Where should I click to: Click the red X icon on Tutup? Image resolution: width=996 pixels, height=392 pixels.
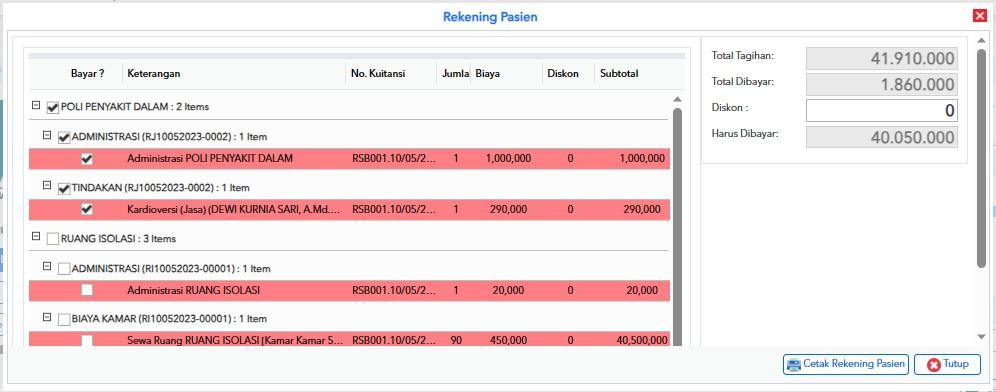pyautogui.click(x=933, y=365)
